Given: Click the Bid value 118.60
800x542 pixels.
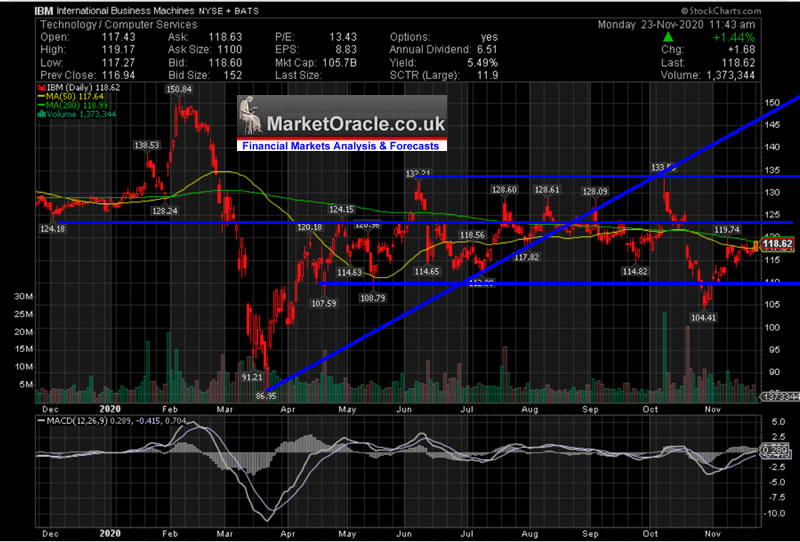Looking at the screenshot, I should pyautogui.click(x=225, y=63).
